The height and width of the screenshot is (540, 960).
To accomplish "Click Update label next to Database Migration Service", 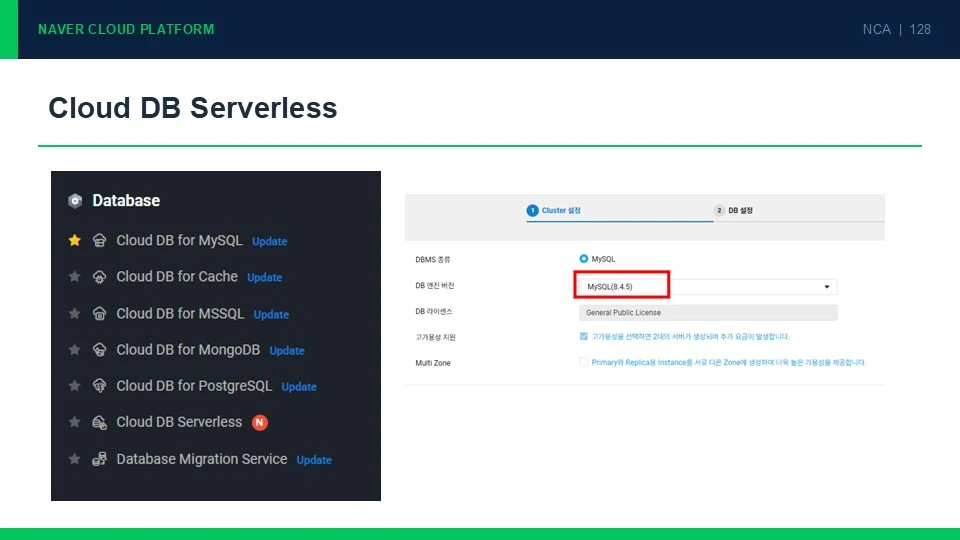I will 314,460.
